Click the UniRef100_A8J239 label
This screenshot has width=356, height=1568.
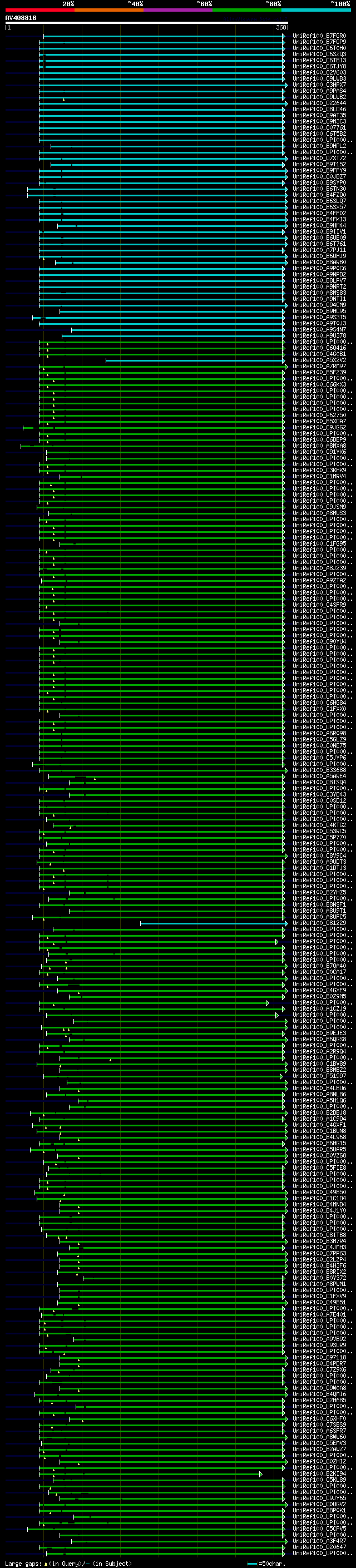click(x=319, y=568)
